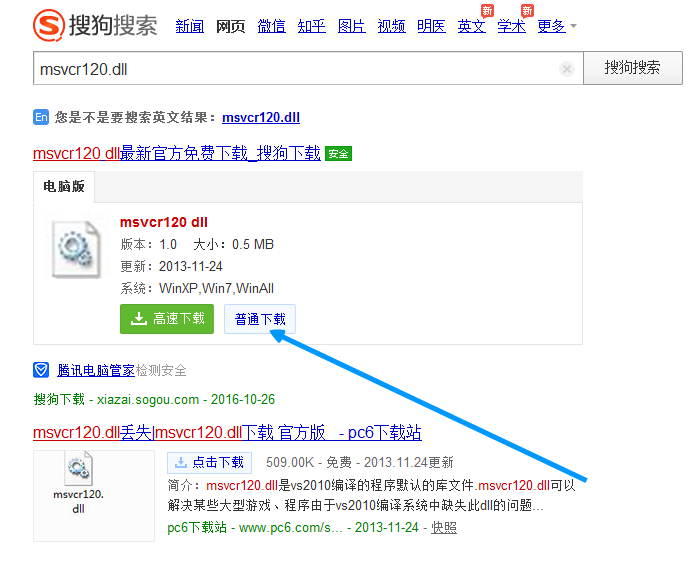
Task: Click the 搜狗搜索 search button
Action: click(x=633, y=68)
